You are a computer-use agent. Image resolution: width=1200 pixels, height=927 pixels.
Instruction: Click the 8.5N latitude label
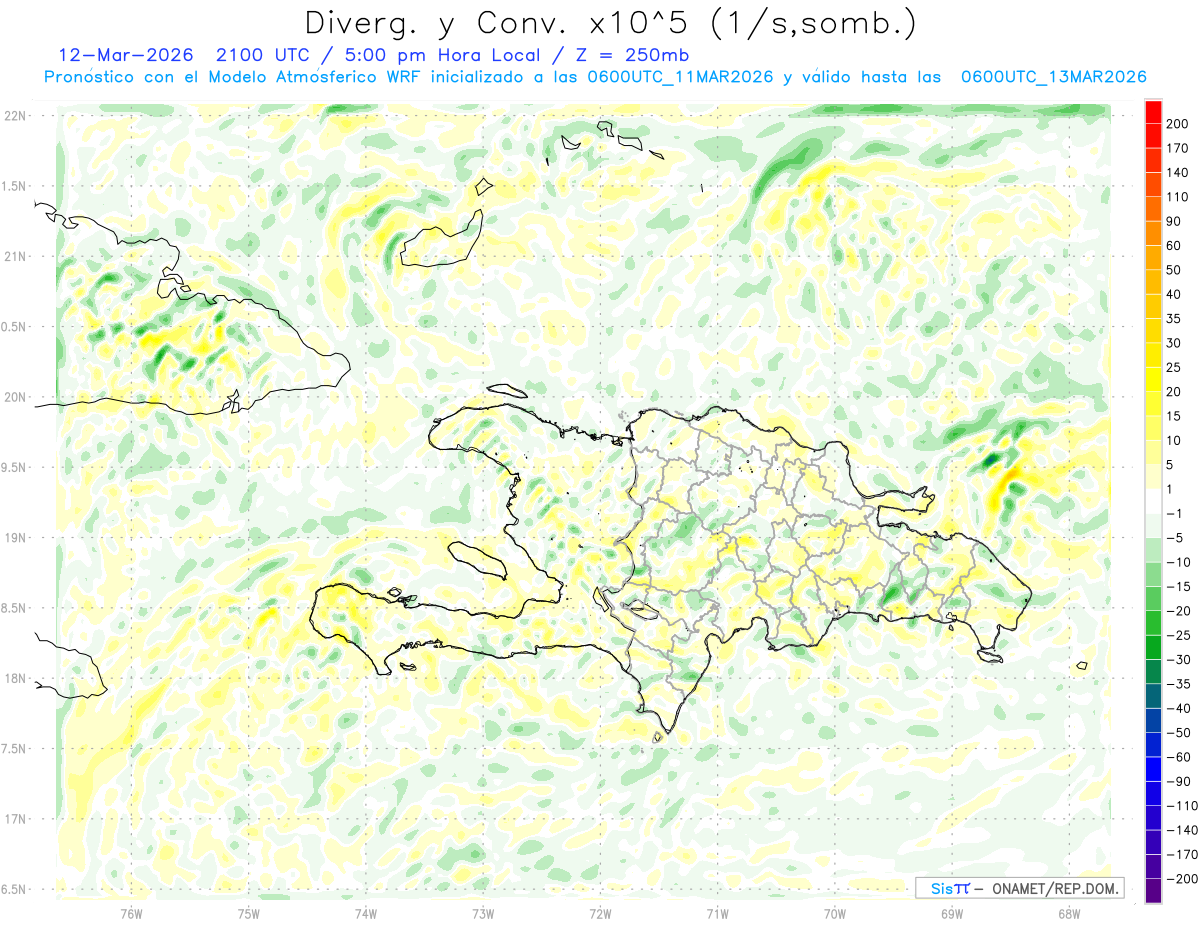(14, 608)
